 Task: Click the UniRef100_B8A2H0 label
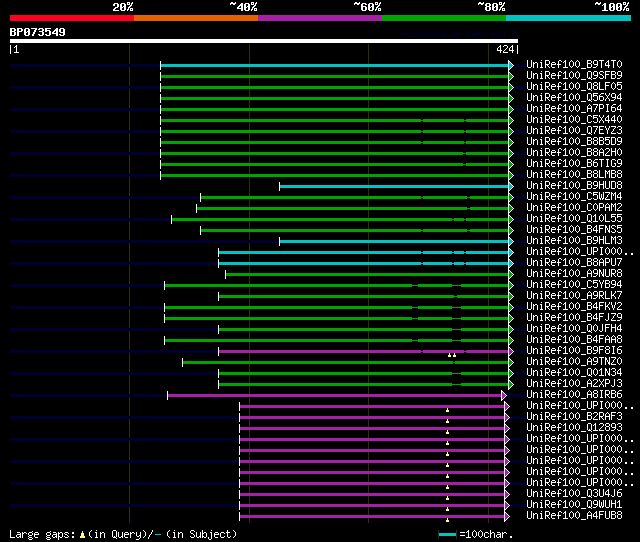(574, 153)
